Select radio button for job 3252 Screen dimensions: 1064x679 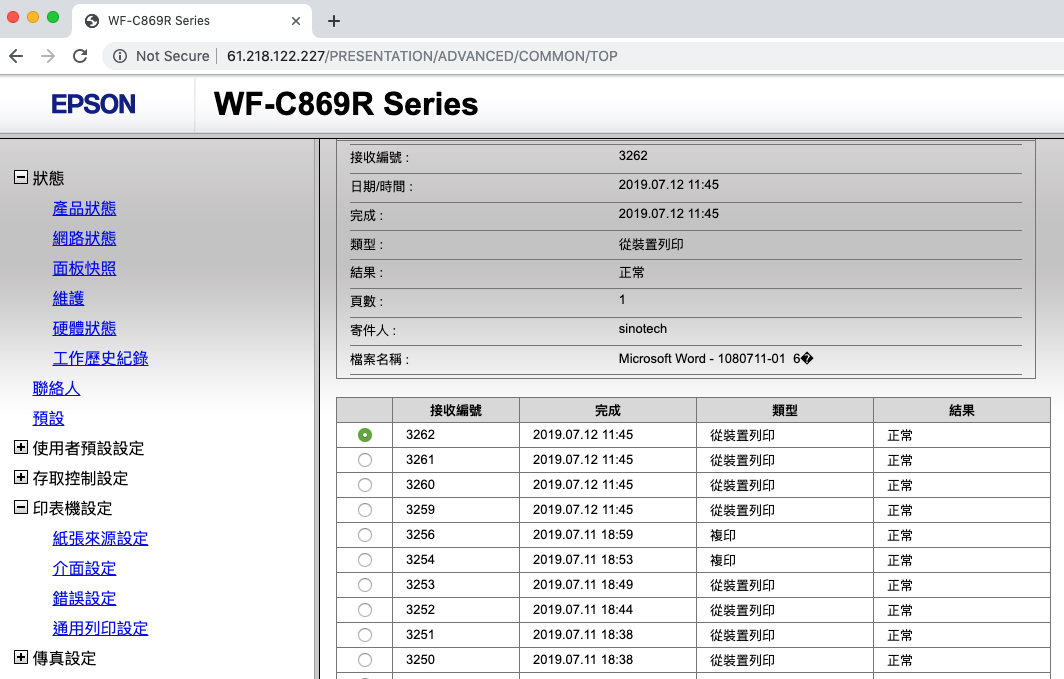(365, 610)
